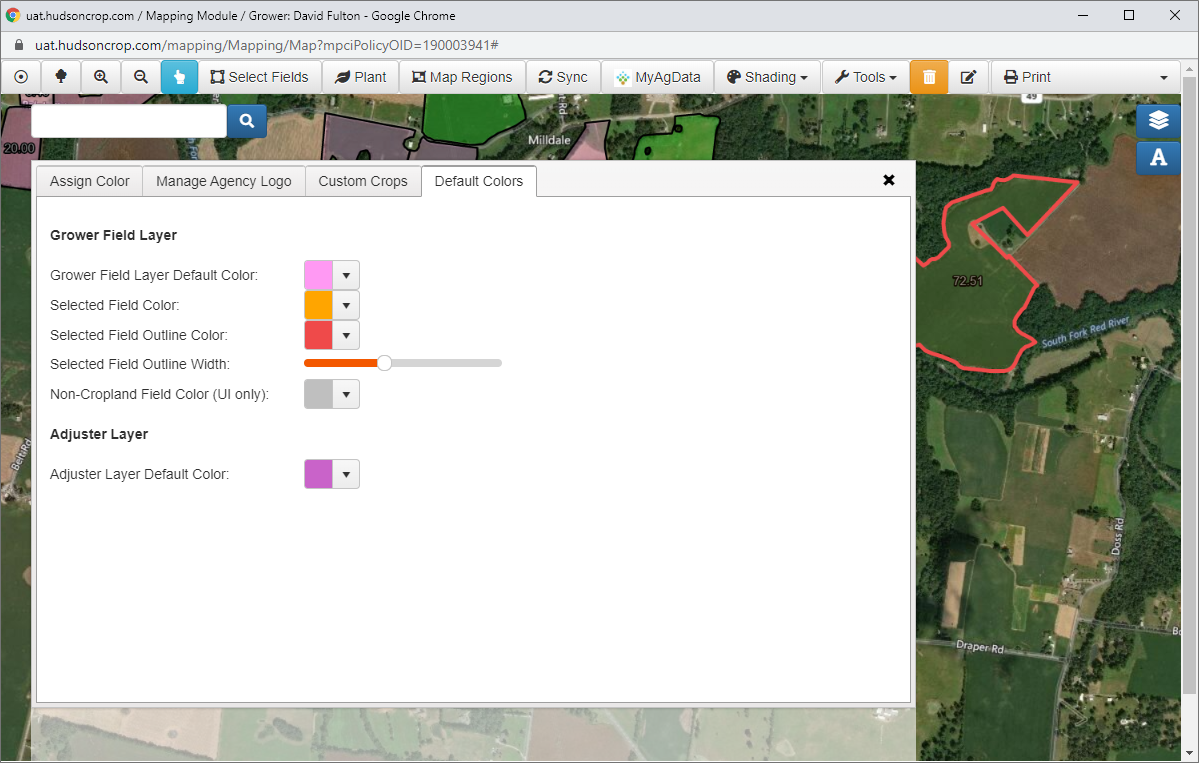Zoom in with the magnifier plus icon
Viewport: 1199px width, 763px height.
click(x=101, y=77)
